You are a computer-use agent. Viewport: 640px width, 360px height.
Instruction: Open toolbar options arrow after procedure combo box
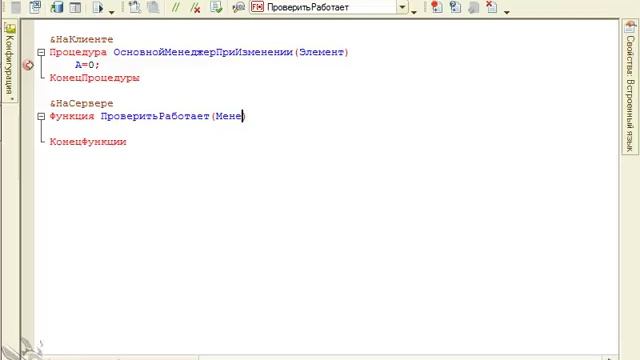pos(414,12)
